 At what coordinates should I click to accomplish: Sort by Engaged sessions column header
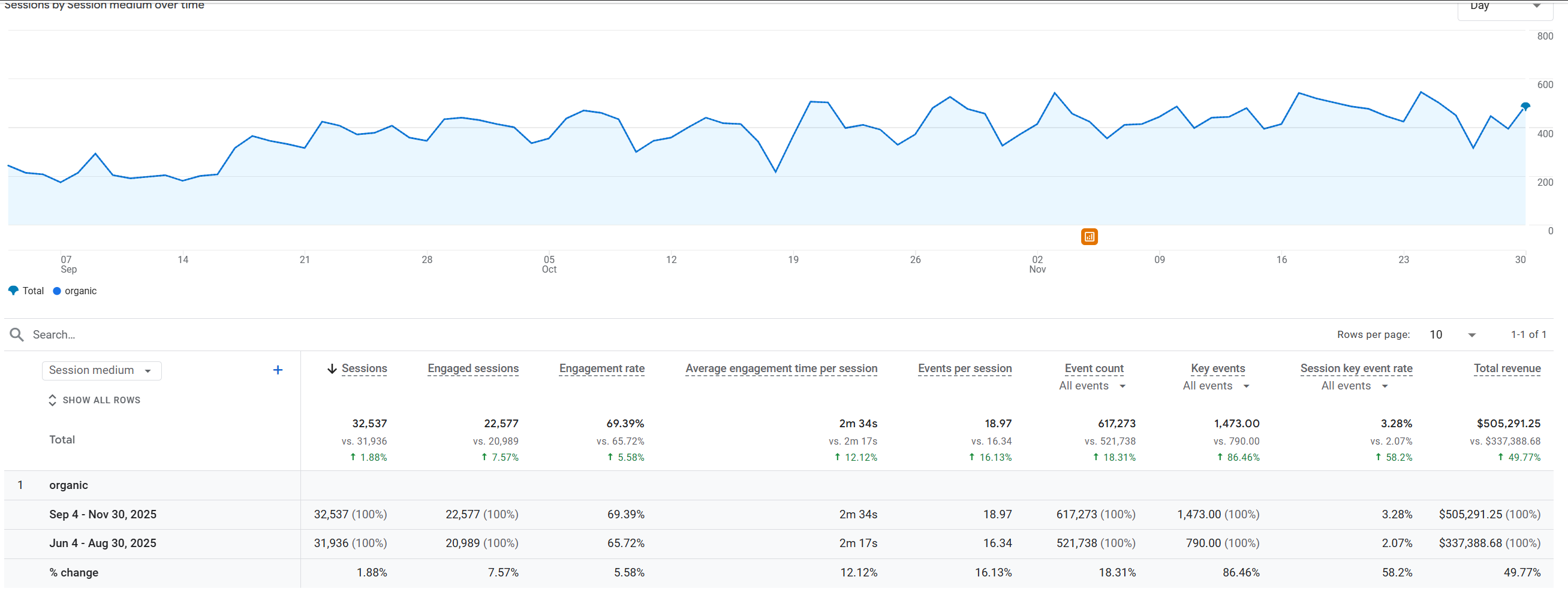473,369
